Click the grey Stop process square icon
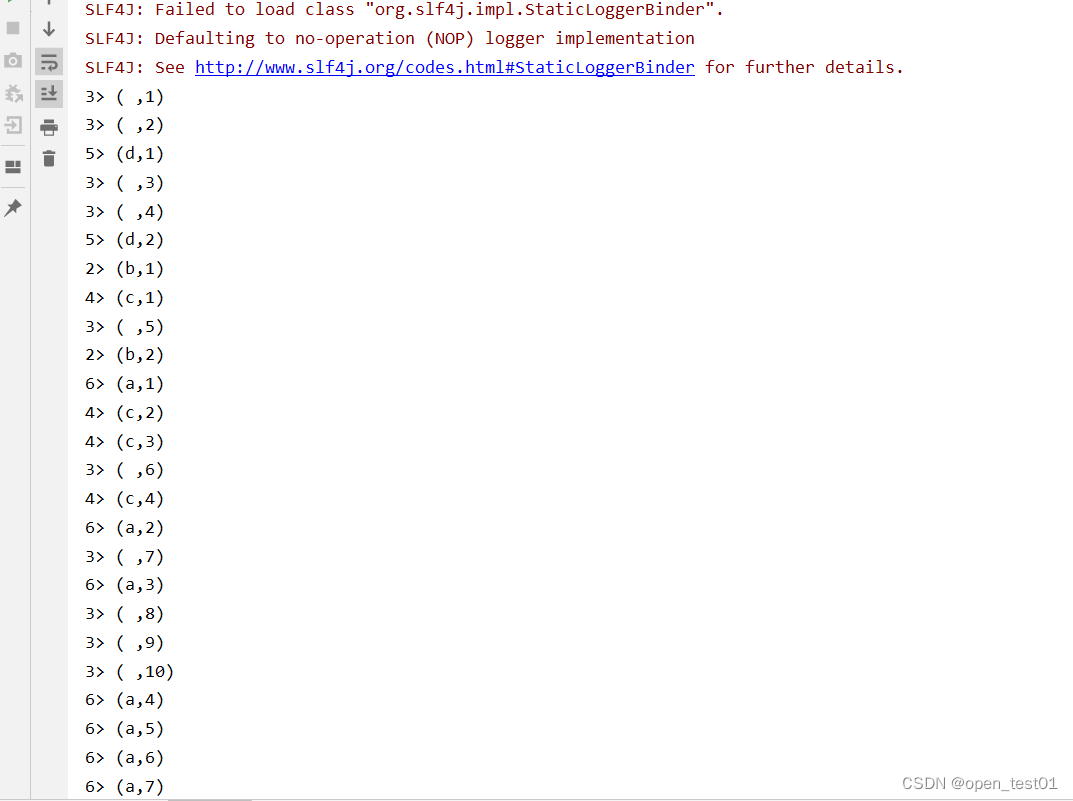1073x801 pixels. click(13, 28)
